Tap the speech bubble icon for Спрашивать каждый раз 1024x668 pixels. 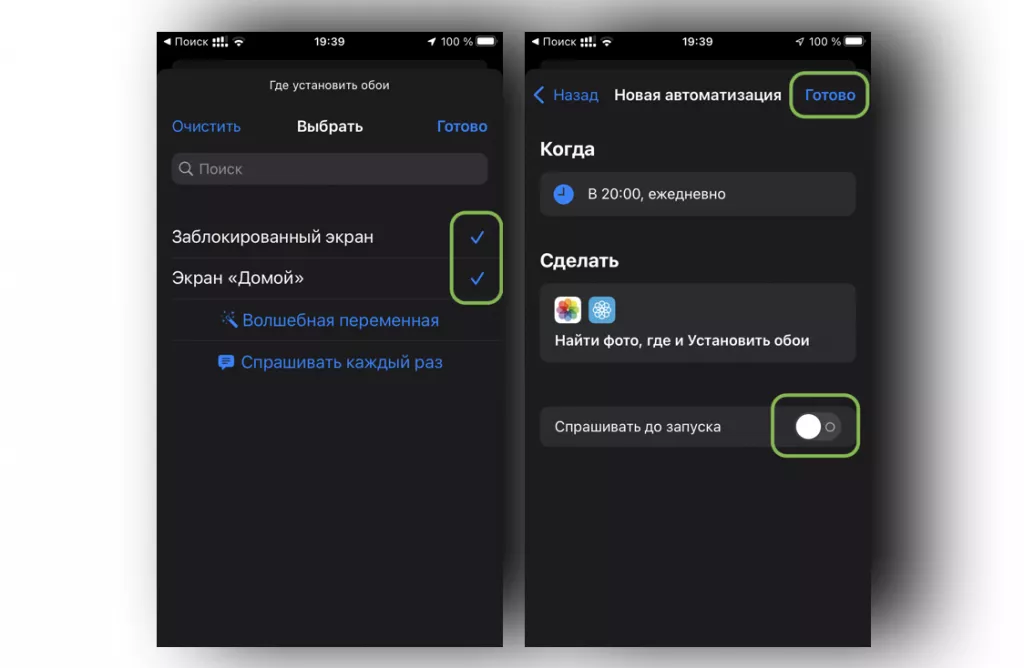pyautogui.click(x=226, y=362)
